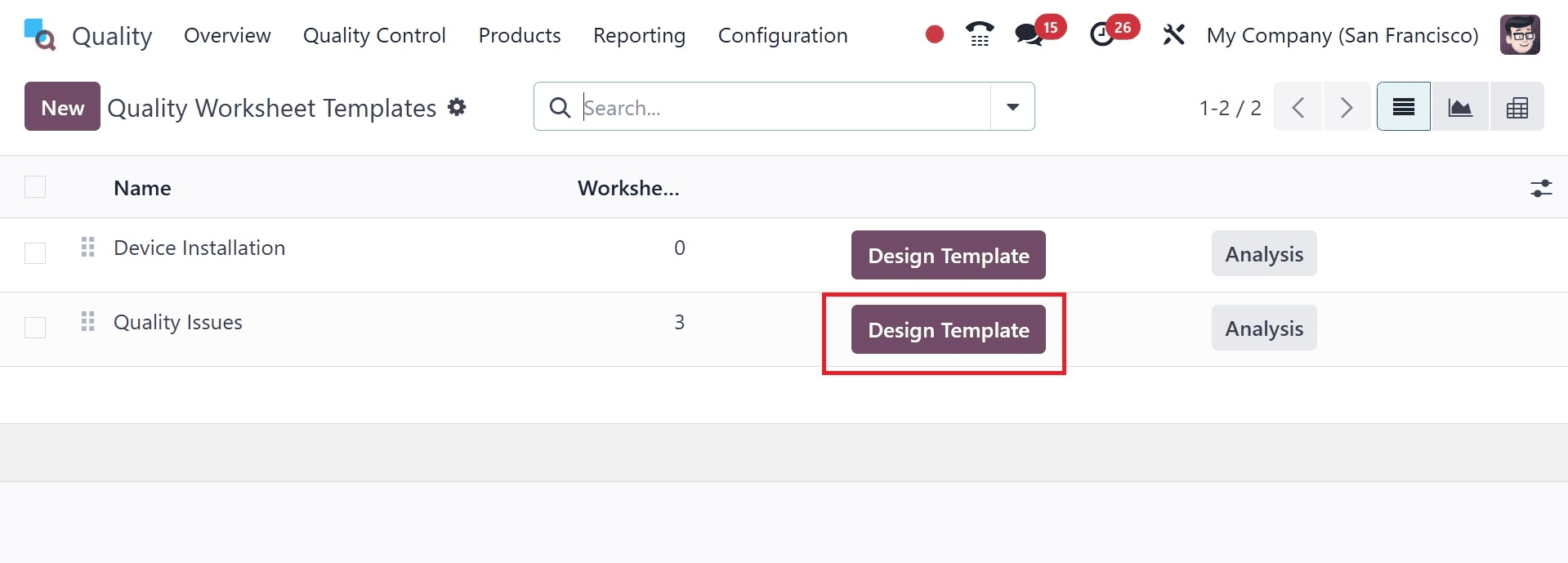Open the Device Installation record
This screenshot has height=563, width=1568.
(x=199, y=248)
